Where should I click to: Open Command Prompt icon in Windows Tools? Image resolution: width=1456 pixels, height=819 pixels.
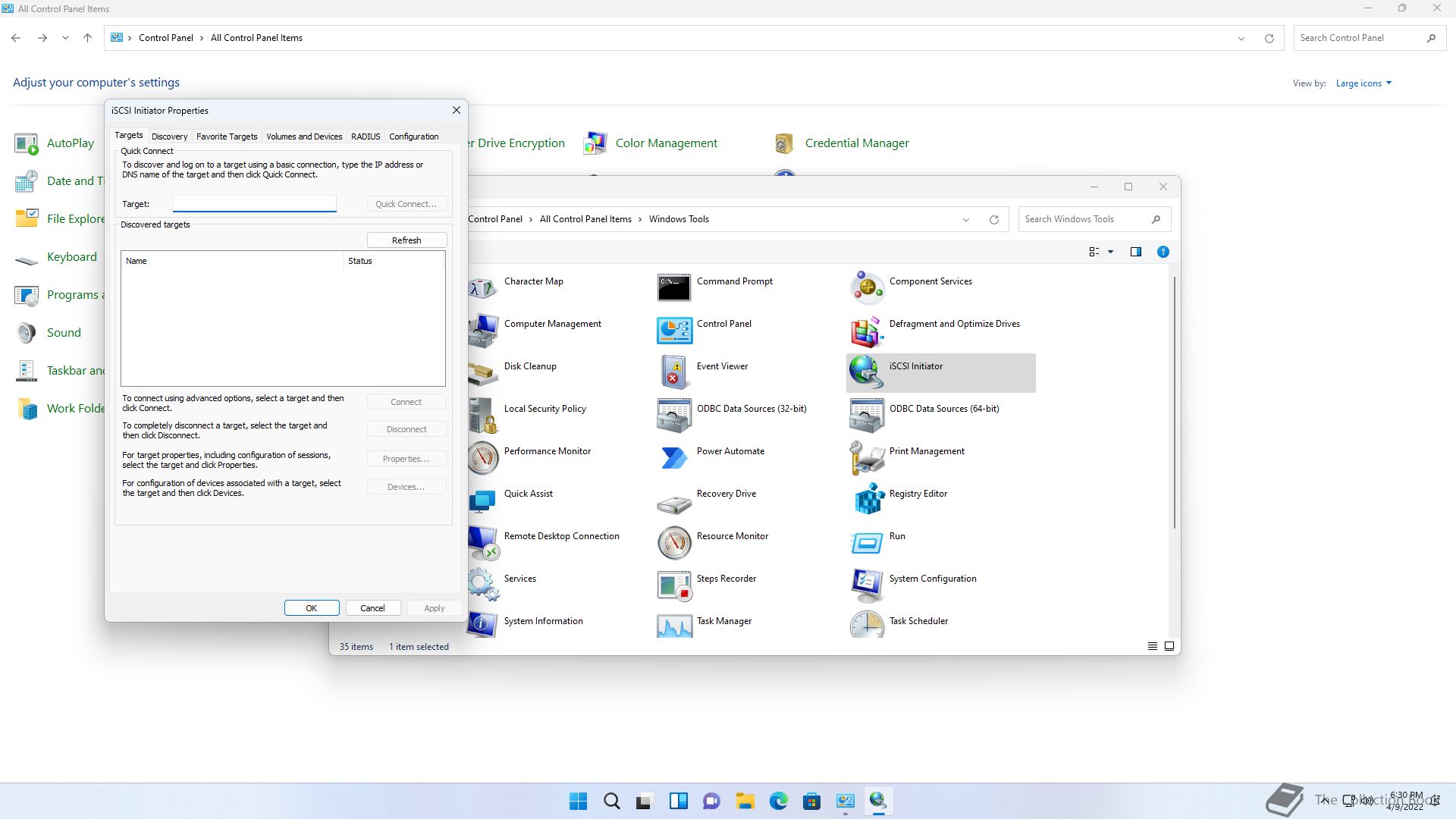coord(673,287)
